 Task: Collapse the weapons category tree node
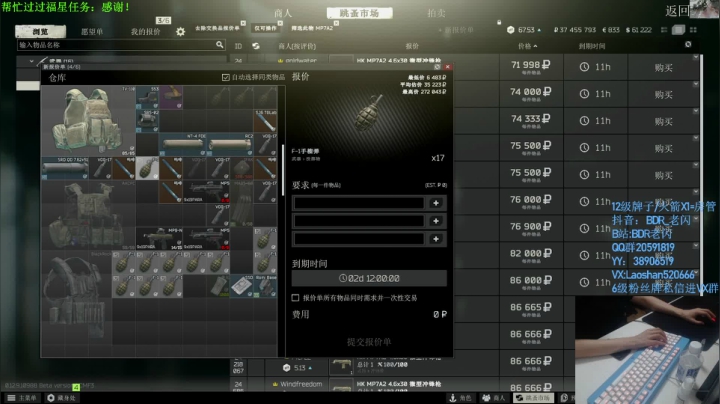pyautogui.click(x=31, y=61)
